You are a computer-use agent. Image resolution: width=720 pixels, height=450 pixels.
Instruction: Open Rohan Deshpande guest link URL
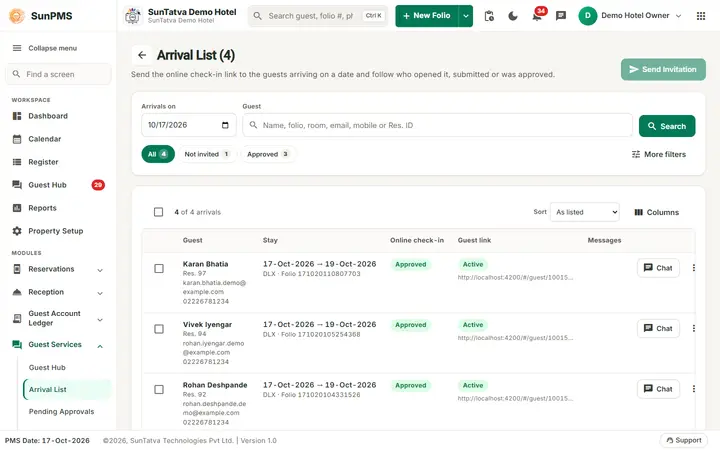(515, 399)
